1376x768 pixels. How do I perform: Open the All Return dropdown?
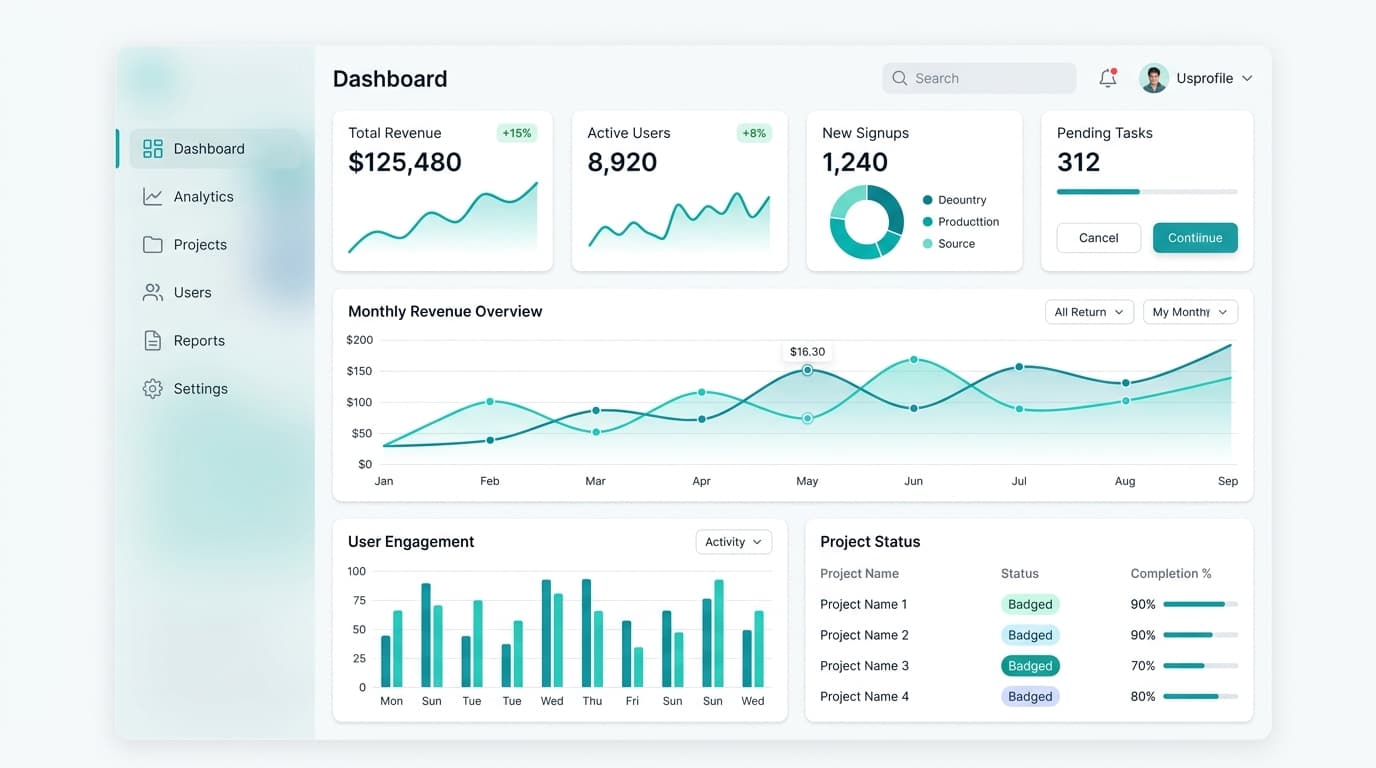[1089, 312]
